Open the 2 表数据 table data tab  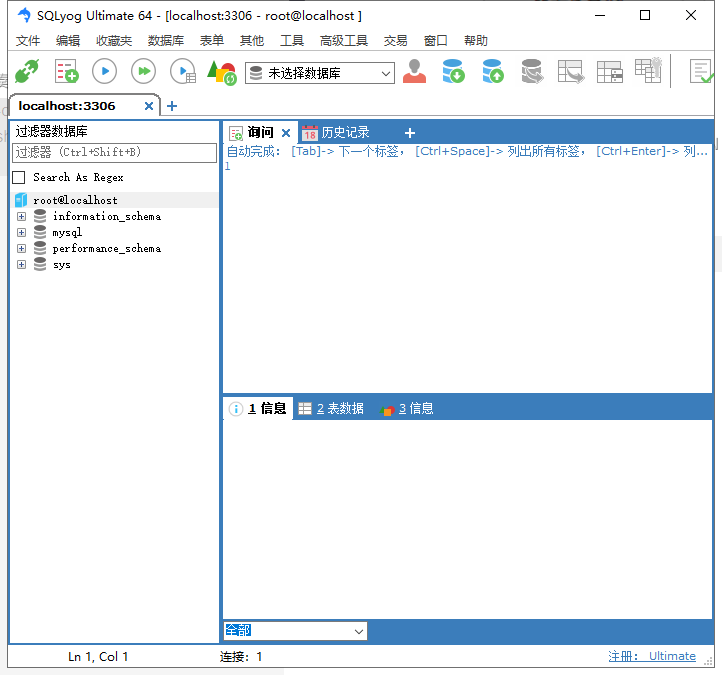tap(331, 408)
